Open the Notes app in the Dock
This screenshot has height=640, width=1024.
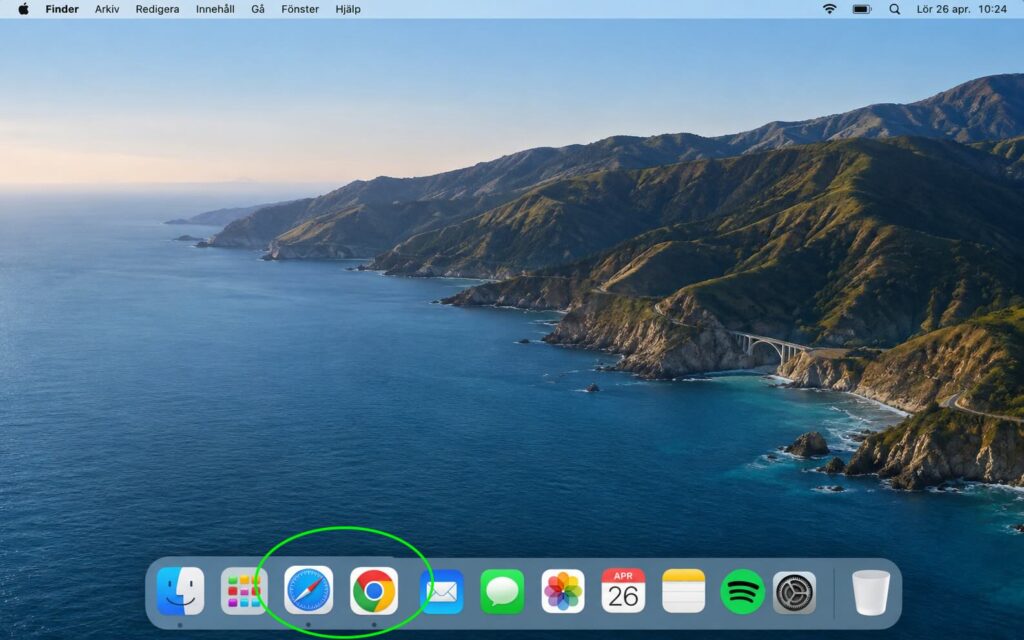tap(683, 591)
